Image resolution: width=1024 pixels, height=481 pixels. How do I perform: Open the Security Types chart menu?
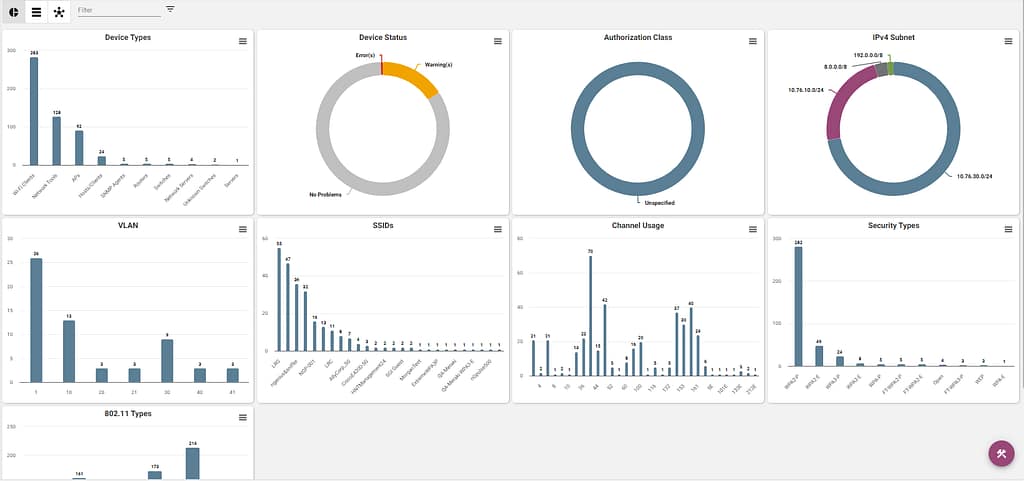point(1009,229)
